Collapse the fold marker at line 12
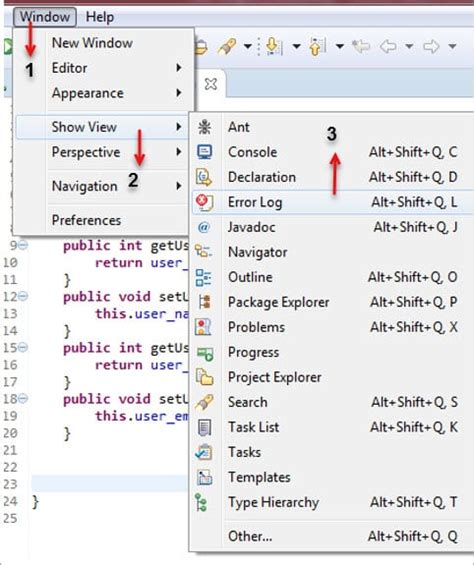 click(23, 297)
